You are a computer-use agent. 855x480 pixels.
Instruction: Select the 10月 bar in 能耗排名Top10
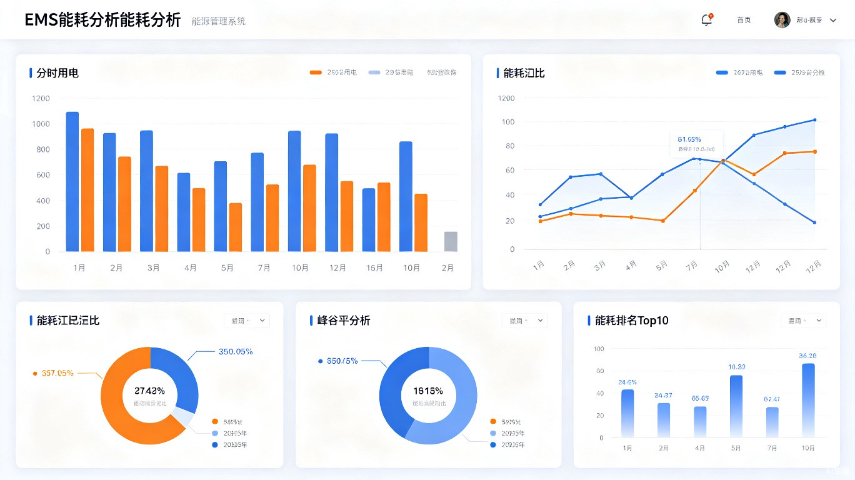808,400
